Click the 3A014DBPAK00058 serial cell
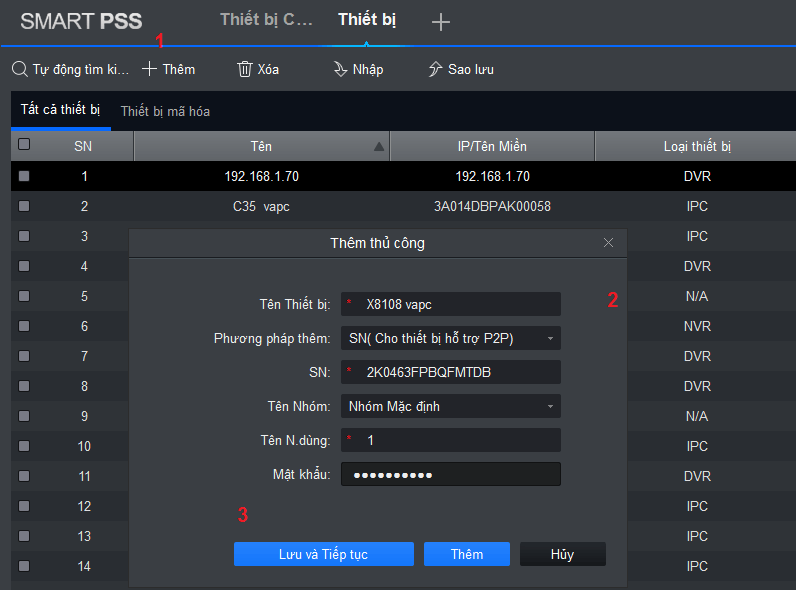This screenshot has width=796, height=590. tap(492, 206)
